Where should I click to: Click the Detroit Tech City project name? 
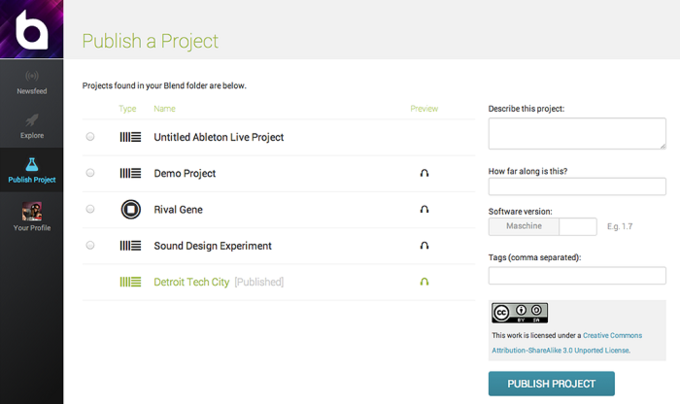(x=191, y=282)
